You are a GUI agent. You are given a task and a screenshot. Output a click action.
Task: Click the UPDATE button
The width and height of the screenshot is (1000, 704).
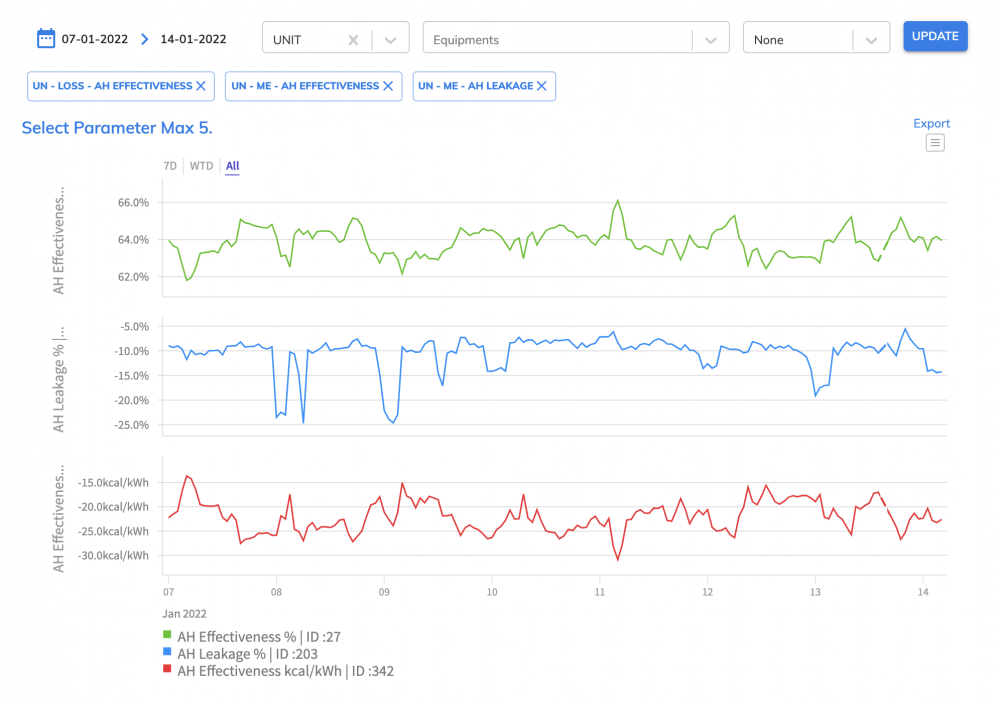(x=935, y=36)
